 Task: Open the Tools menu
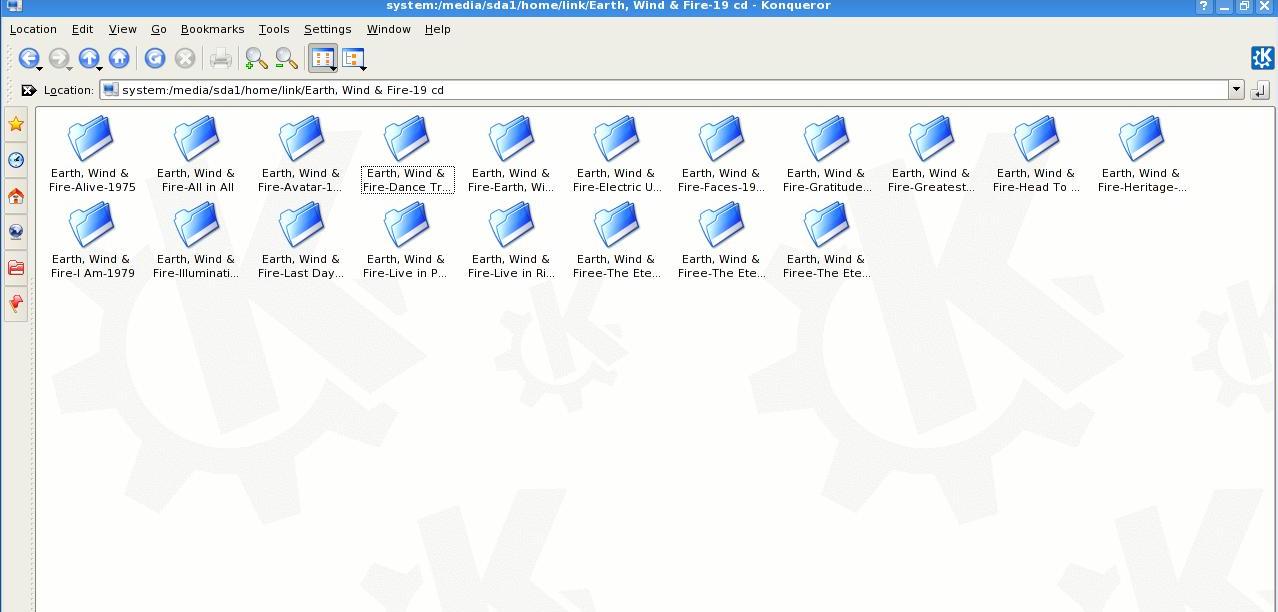click(x=274, y=29)
